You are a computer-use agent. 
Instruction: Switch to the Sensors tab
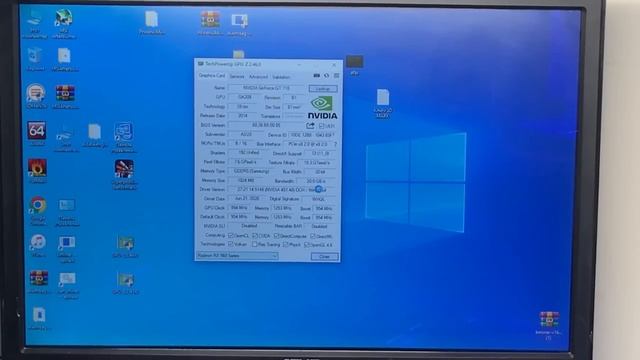point(237,76)
